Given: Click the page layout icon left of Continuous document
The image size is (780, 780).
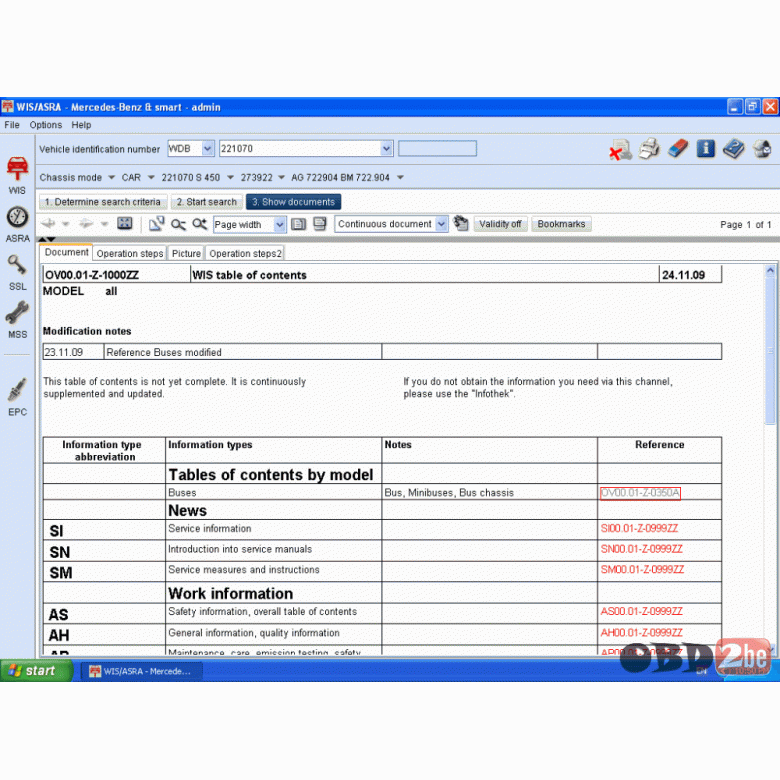Looking at the screenshot, I should [320, 224].
